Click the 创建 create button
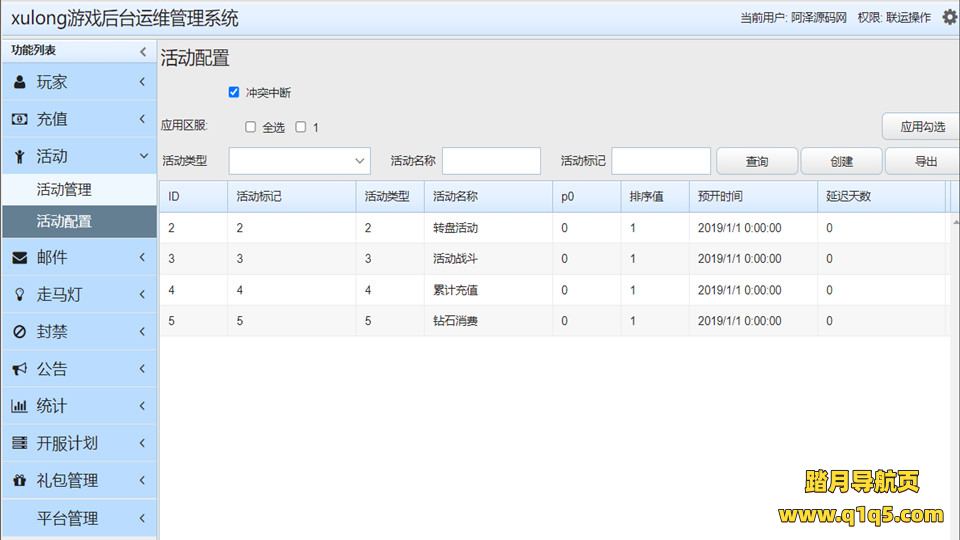Screen dimensions: 960x540 pos(841,161)
